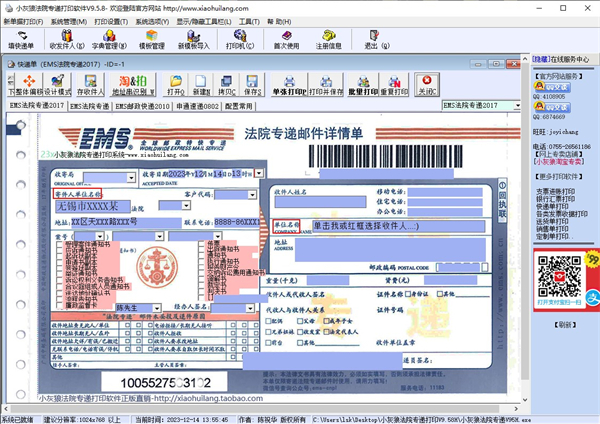This screenshot has height=424, width=600.
Task: Click 批量打印 batch print
Action: [363, 85]
